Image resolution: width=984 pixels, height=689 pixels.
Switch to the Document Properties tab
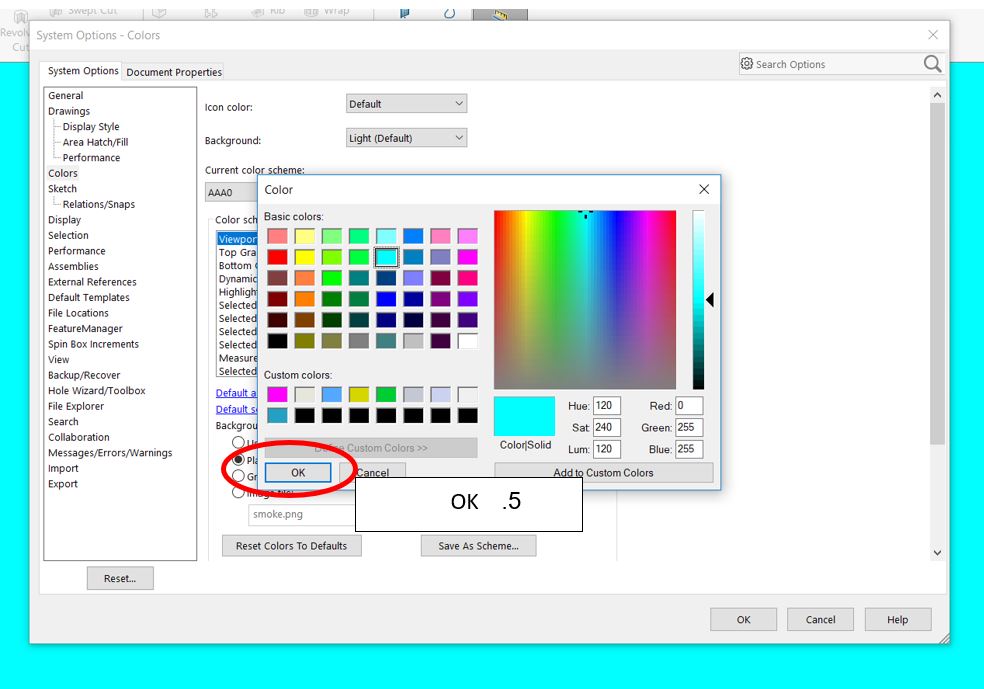click(174, 72)
